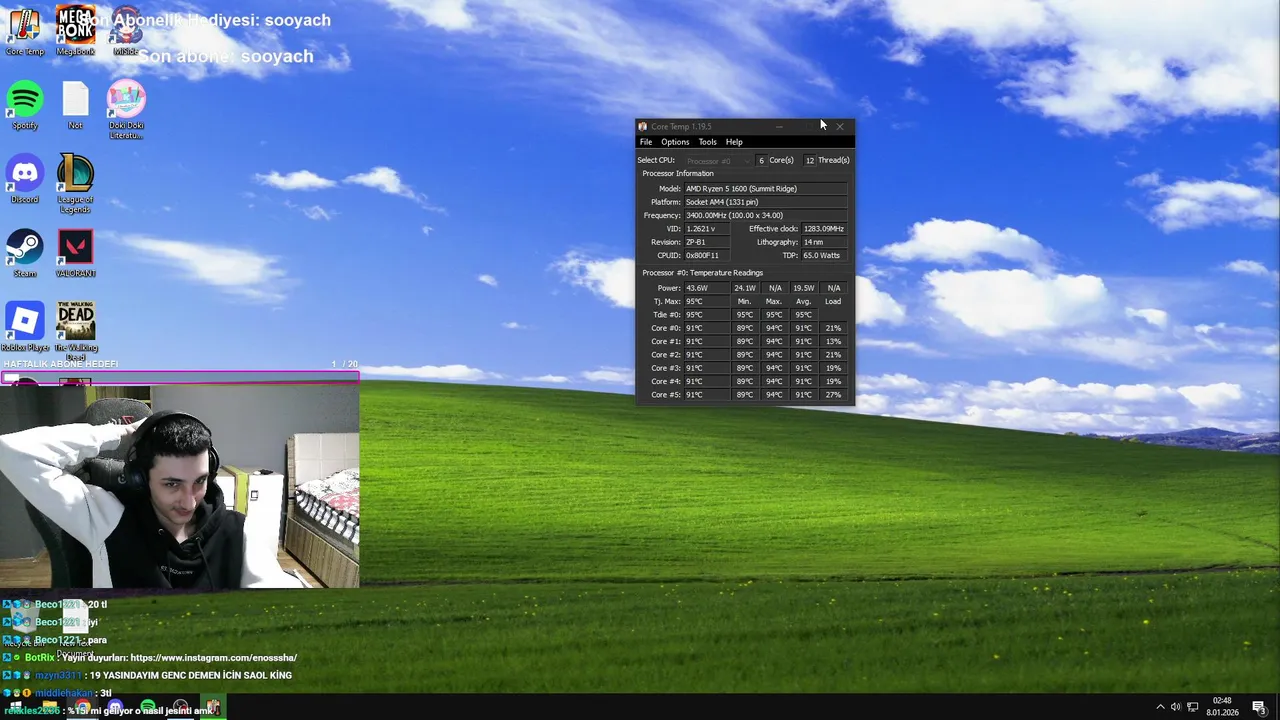This screenshot has height=720, width=1280.
Task: Expand the Select CPU Processor #0 dropdown
Action: pos(716,160)
